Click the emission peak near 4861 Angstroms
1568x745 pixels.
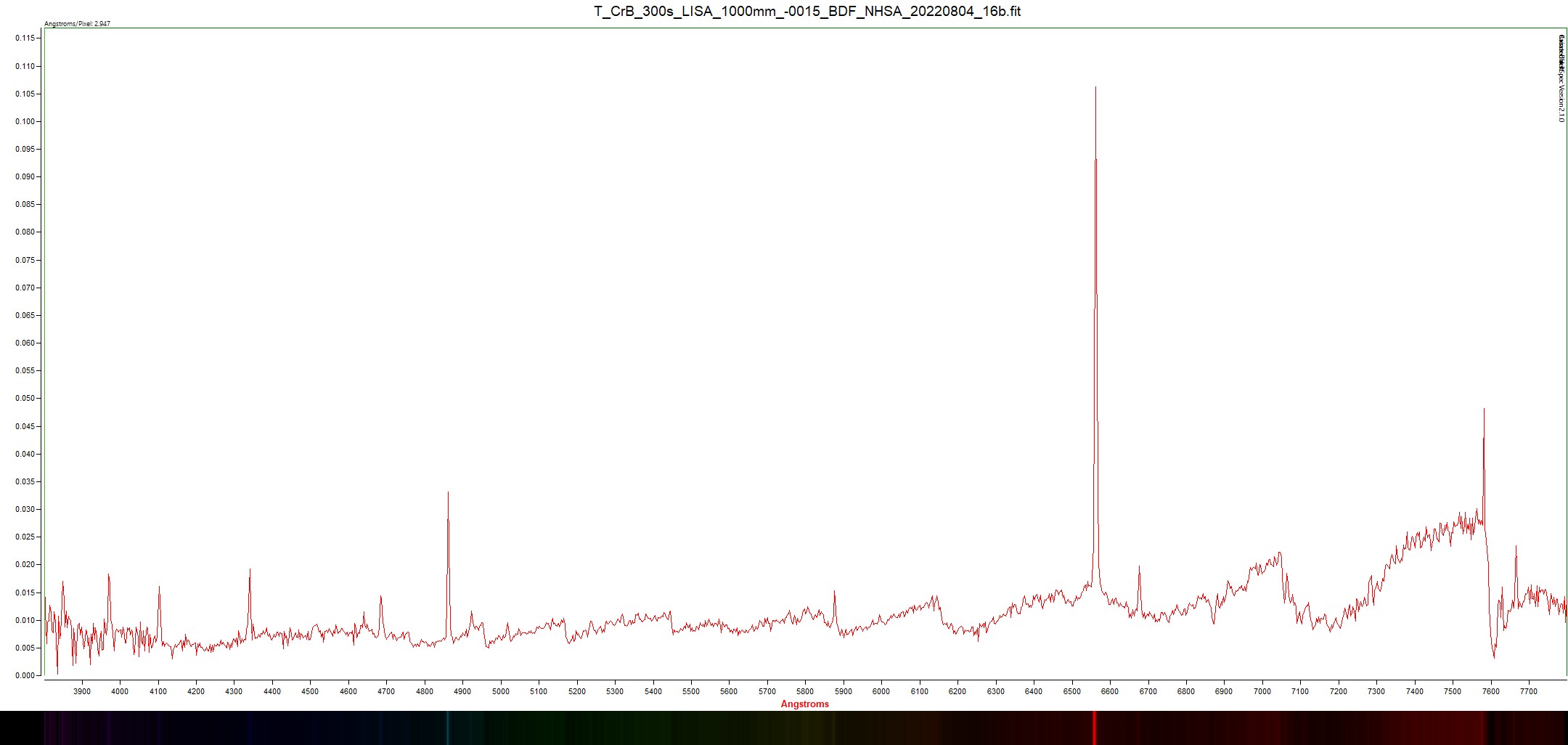448,494
